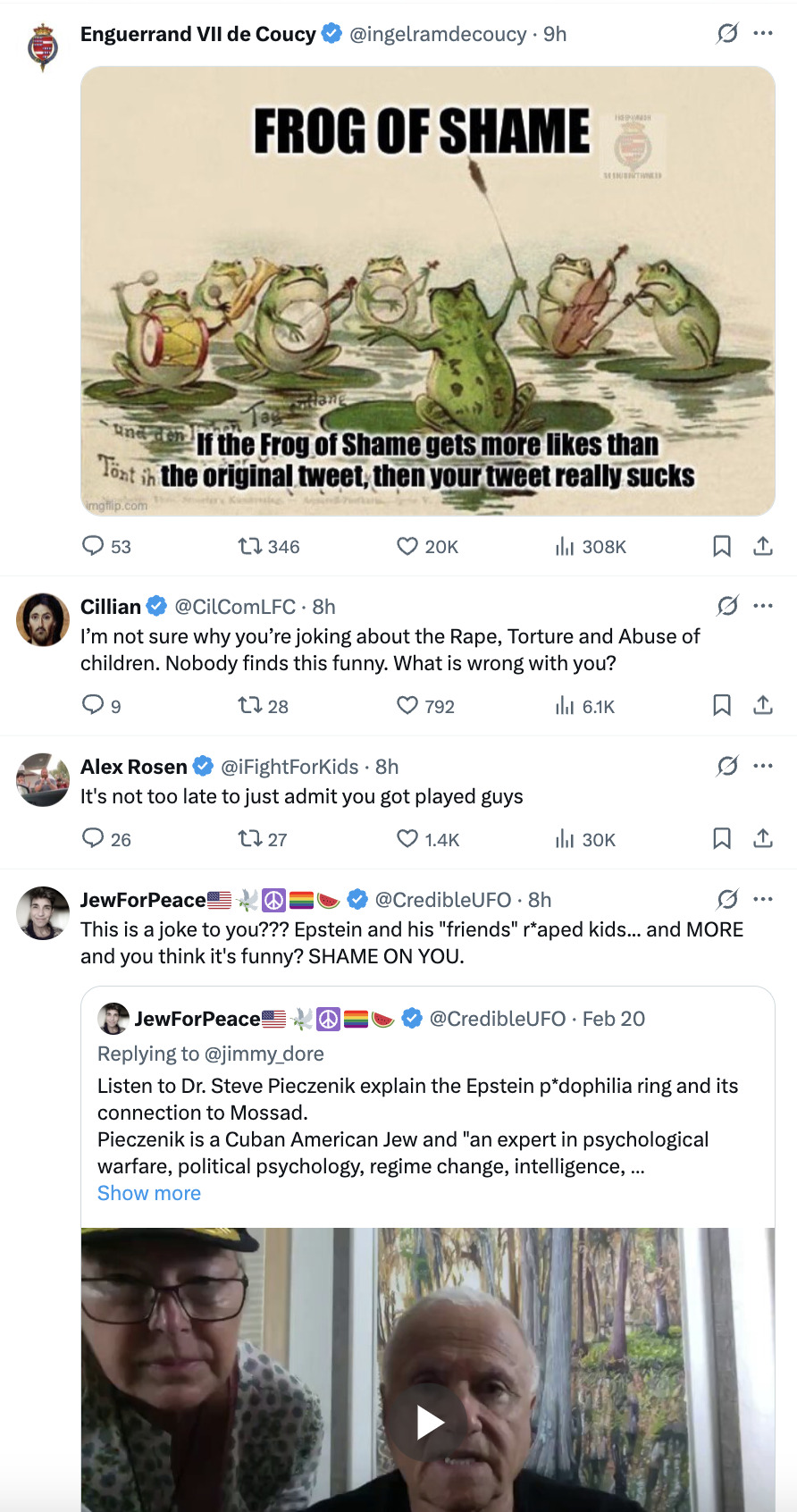The image size is (797, 1512).
Task: Like the Frog of Shame tweet
Action: (x=407, y=546)
